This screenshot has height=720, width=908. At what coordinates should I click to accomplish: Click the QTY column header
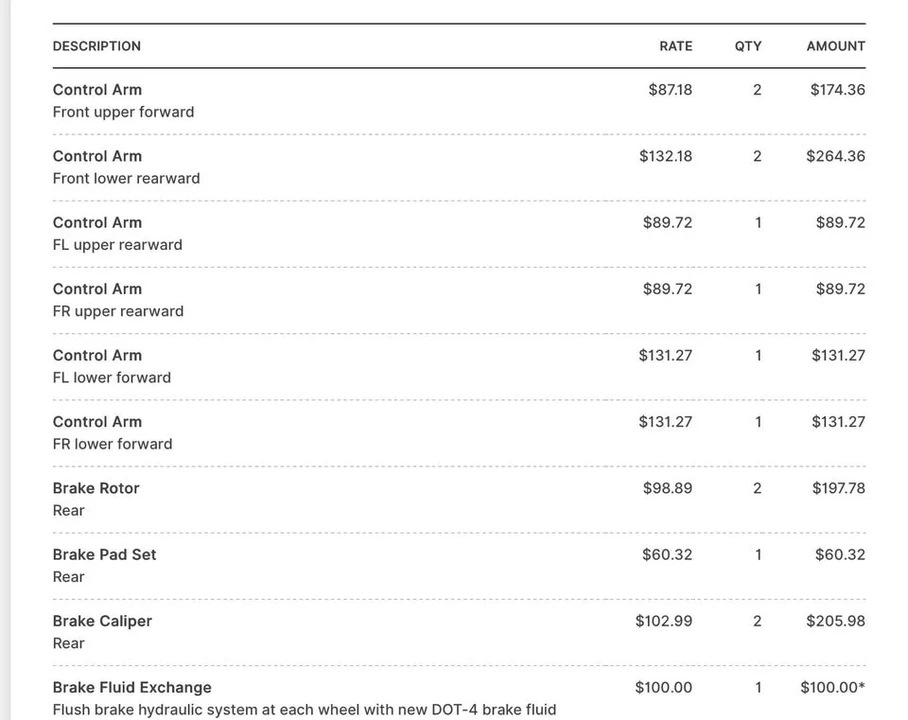pos(748,46)
